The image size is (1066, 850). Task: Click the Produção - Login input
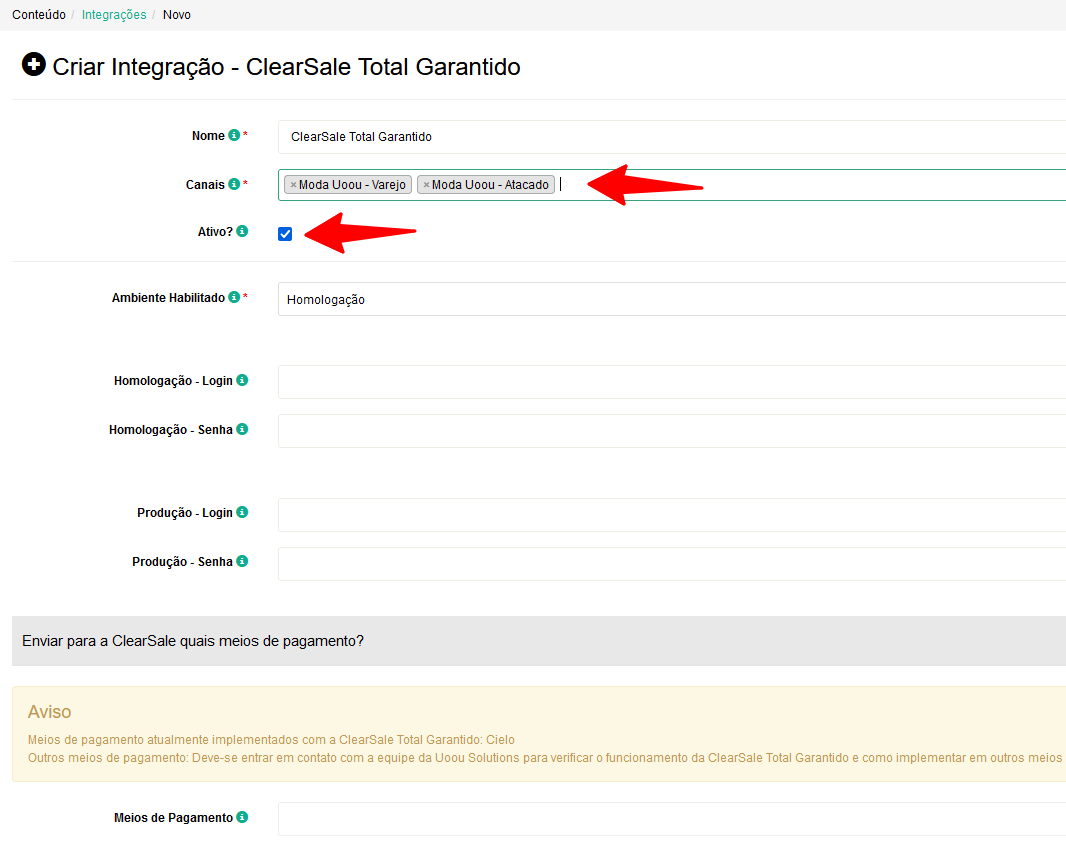click(672, 515)
